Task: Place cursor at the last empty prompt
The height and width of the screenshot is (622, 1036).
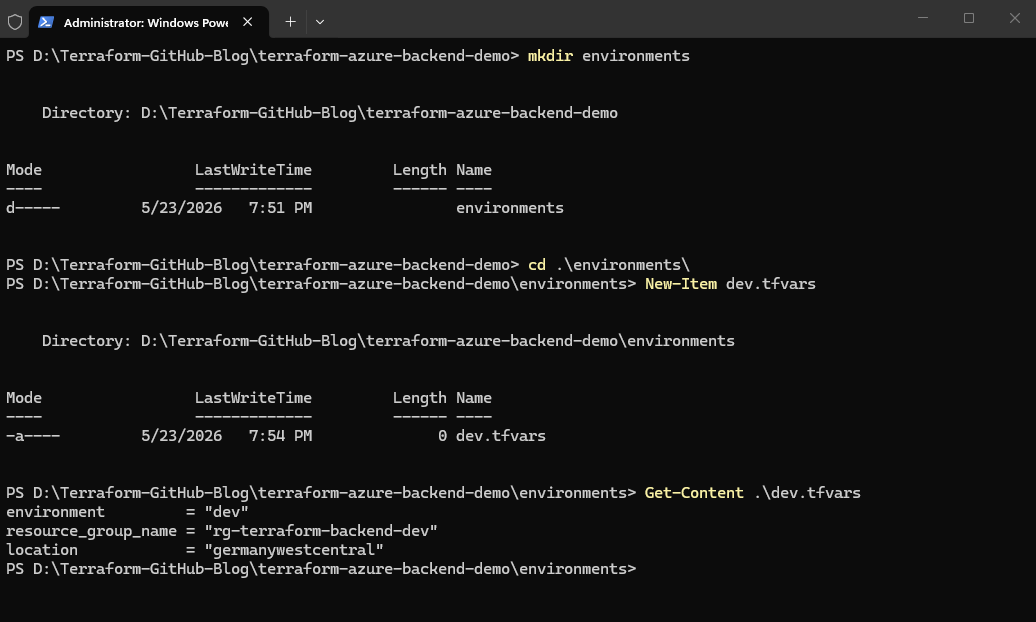Action: click(645, 568)
